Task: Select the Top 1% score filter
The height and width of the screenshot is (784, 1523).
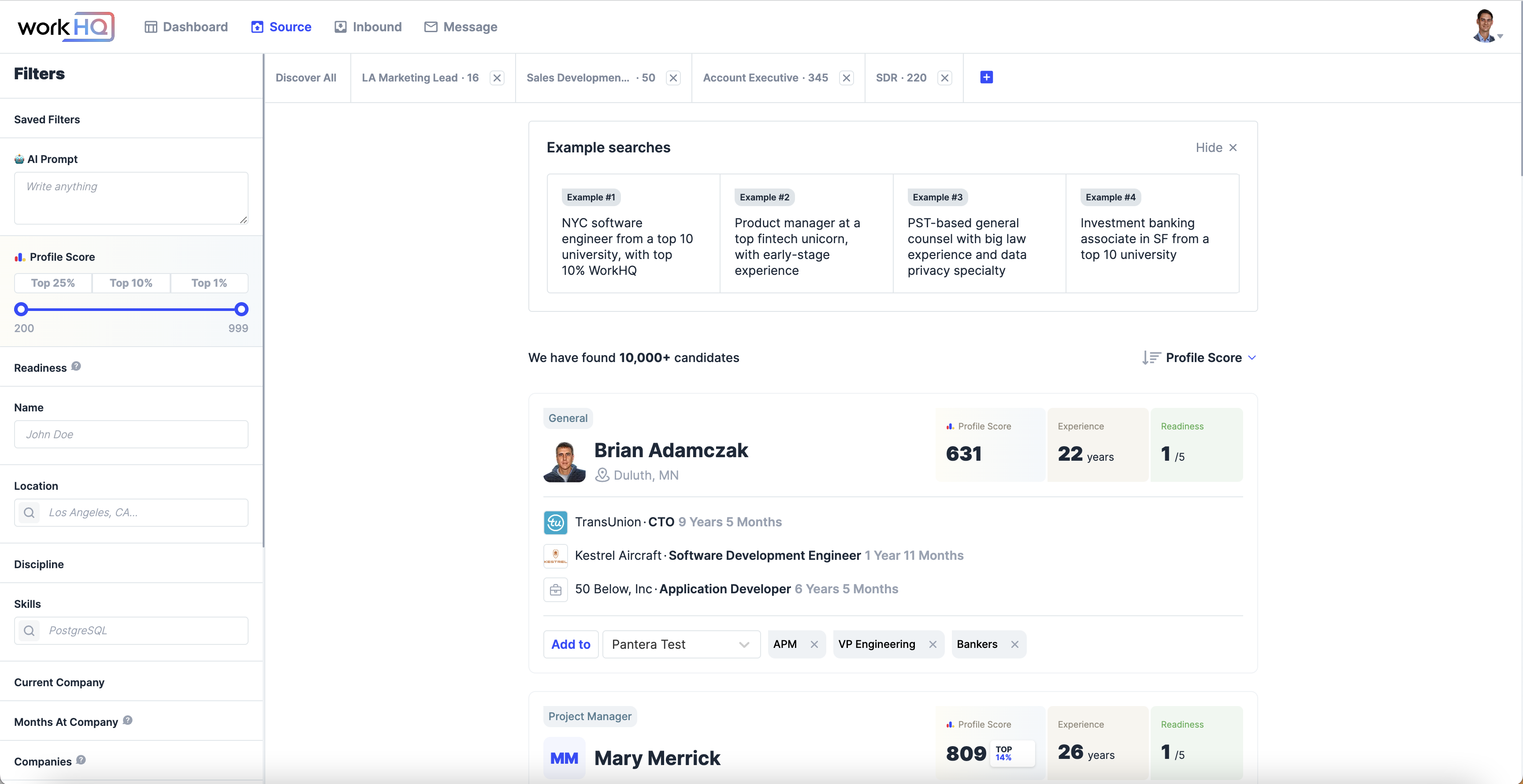Action: click(x=209, y=283)
